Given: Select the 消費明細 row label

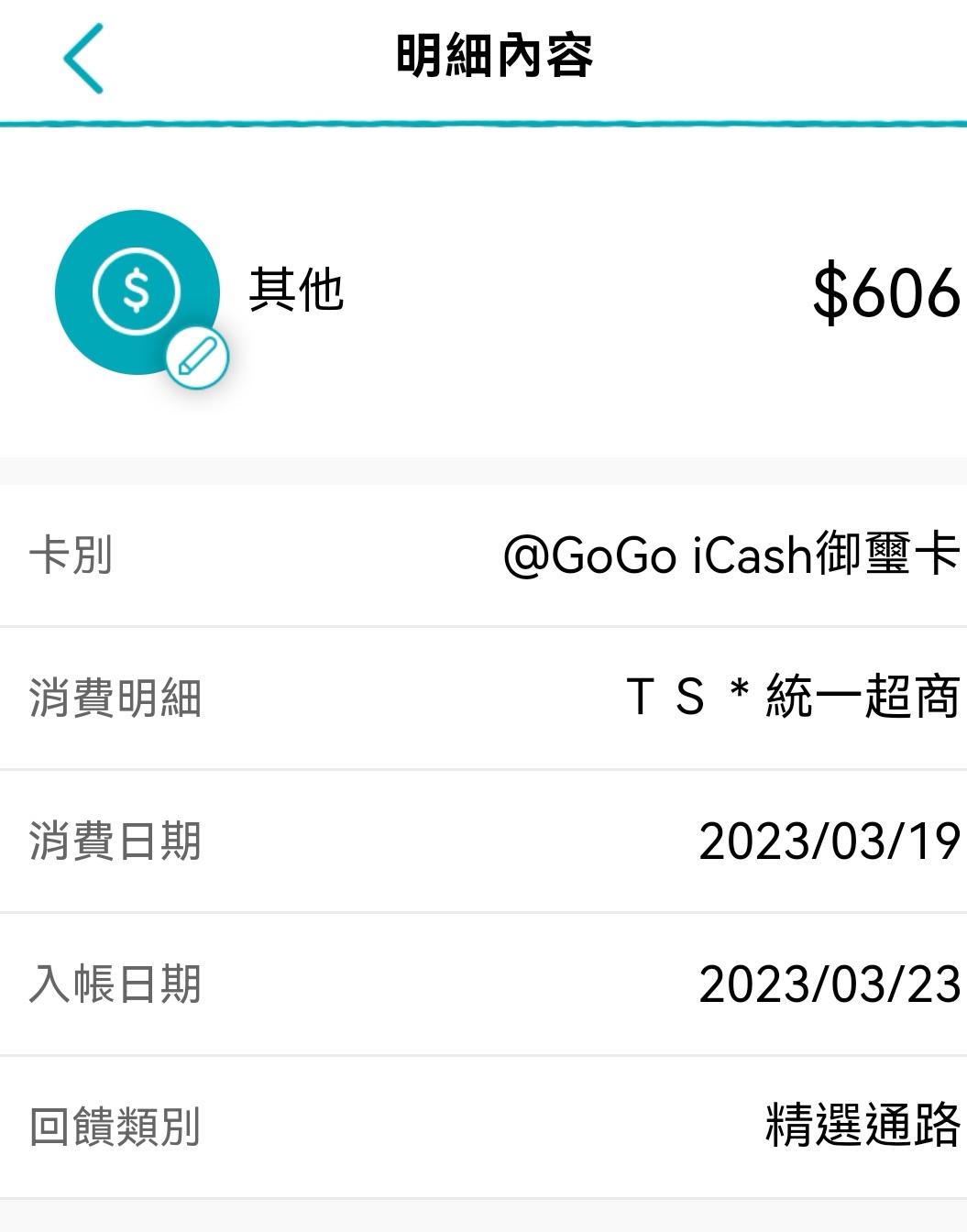Looking at the screenshot, I should [x=115, y=698].
